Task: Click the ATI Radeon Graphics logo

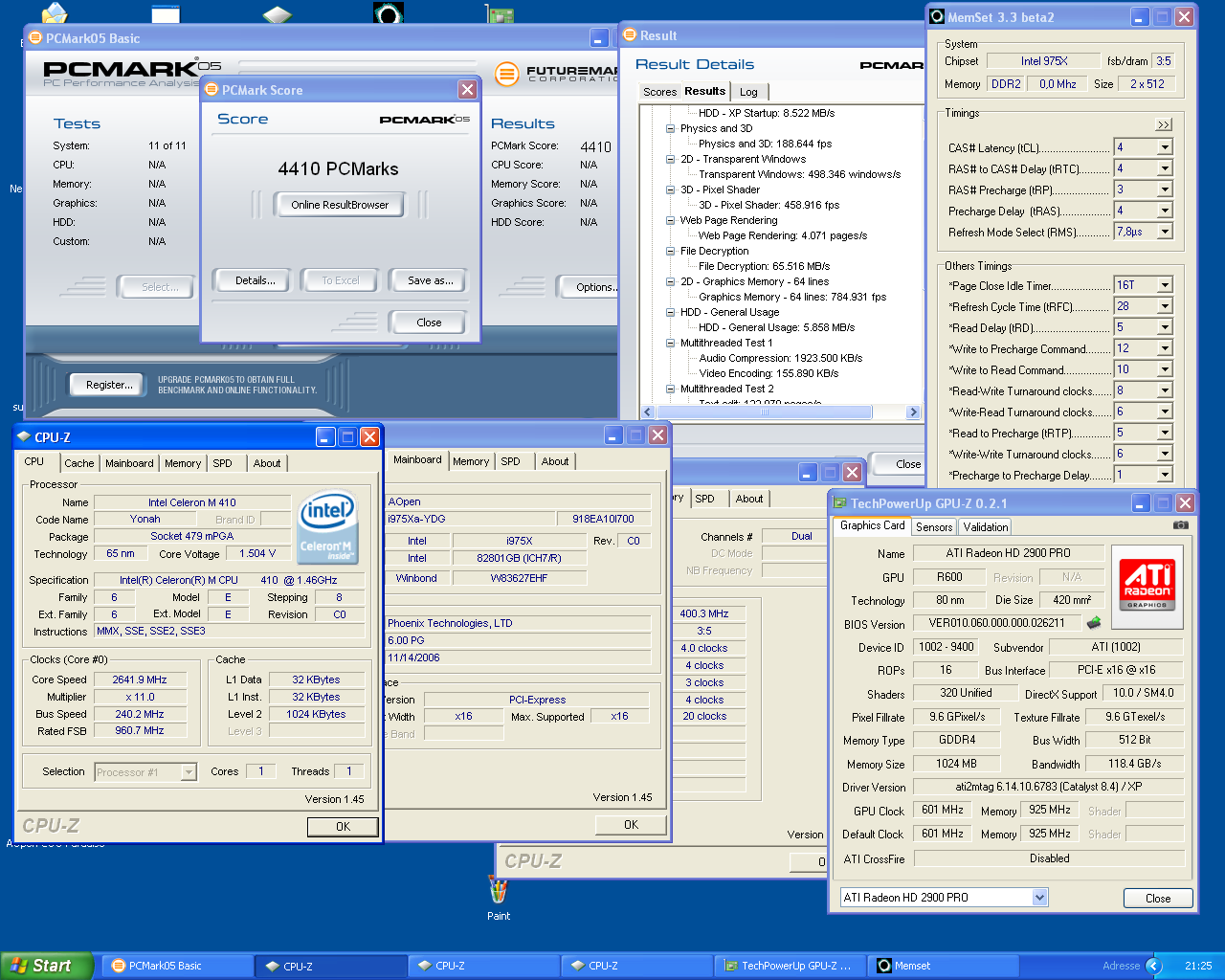Action: 1147,586
